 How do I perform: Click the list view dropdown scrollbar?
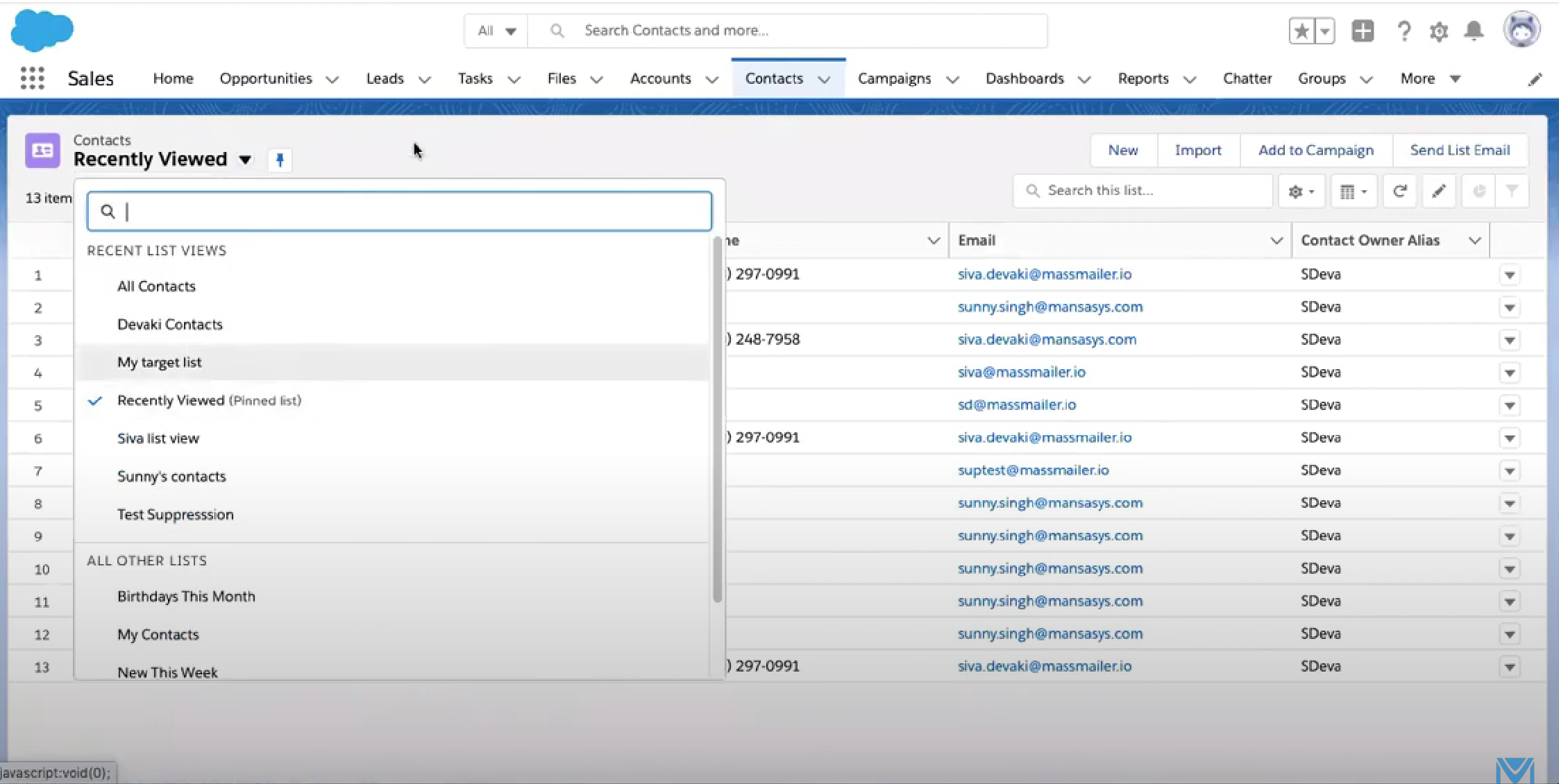[x=717, y=420]
